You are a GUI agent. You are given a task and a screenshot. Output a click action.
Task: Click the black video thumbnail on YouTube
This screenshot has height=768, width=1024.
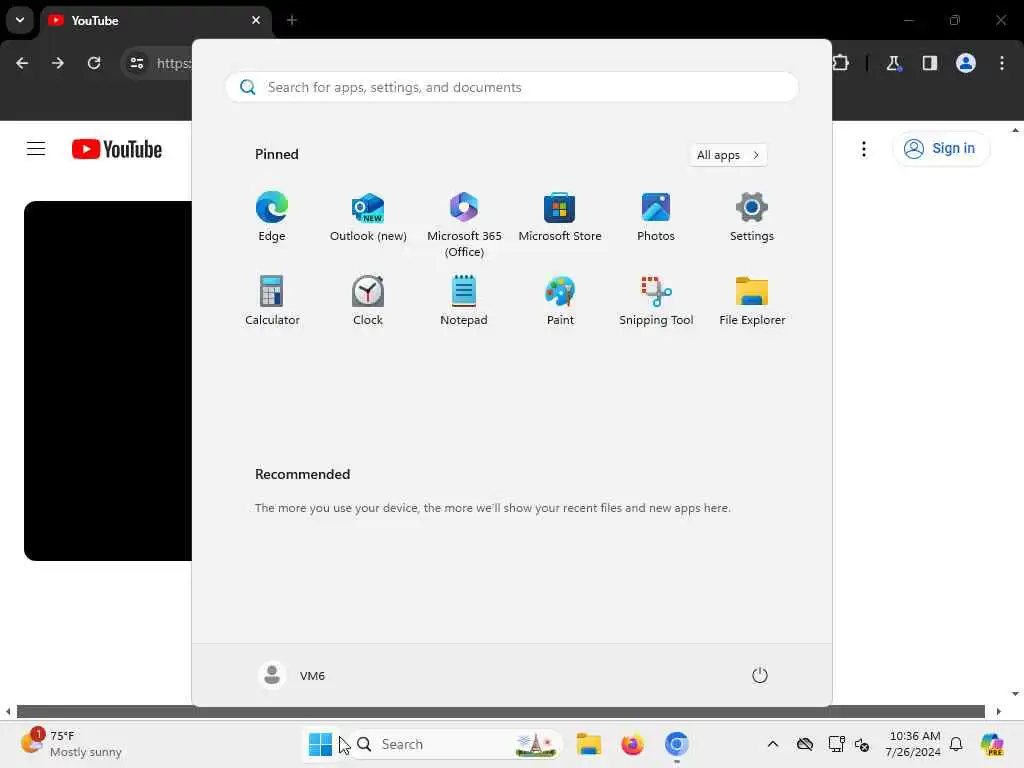click(x=108, y=381)
